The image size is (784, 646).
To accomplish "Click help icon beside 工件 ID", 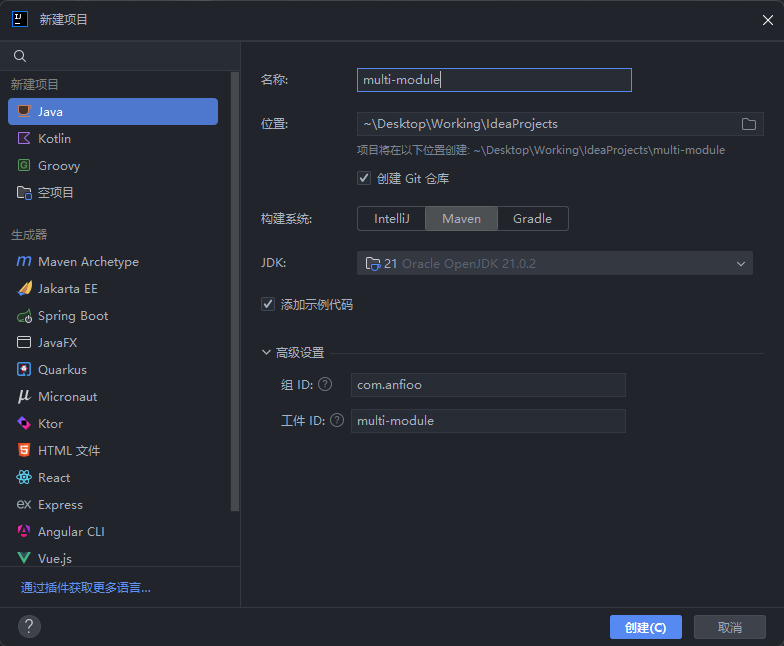I will [x=337, y=420].
